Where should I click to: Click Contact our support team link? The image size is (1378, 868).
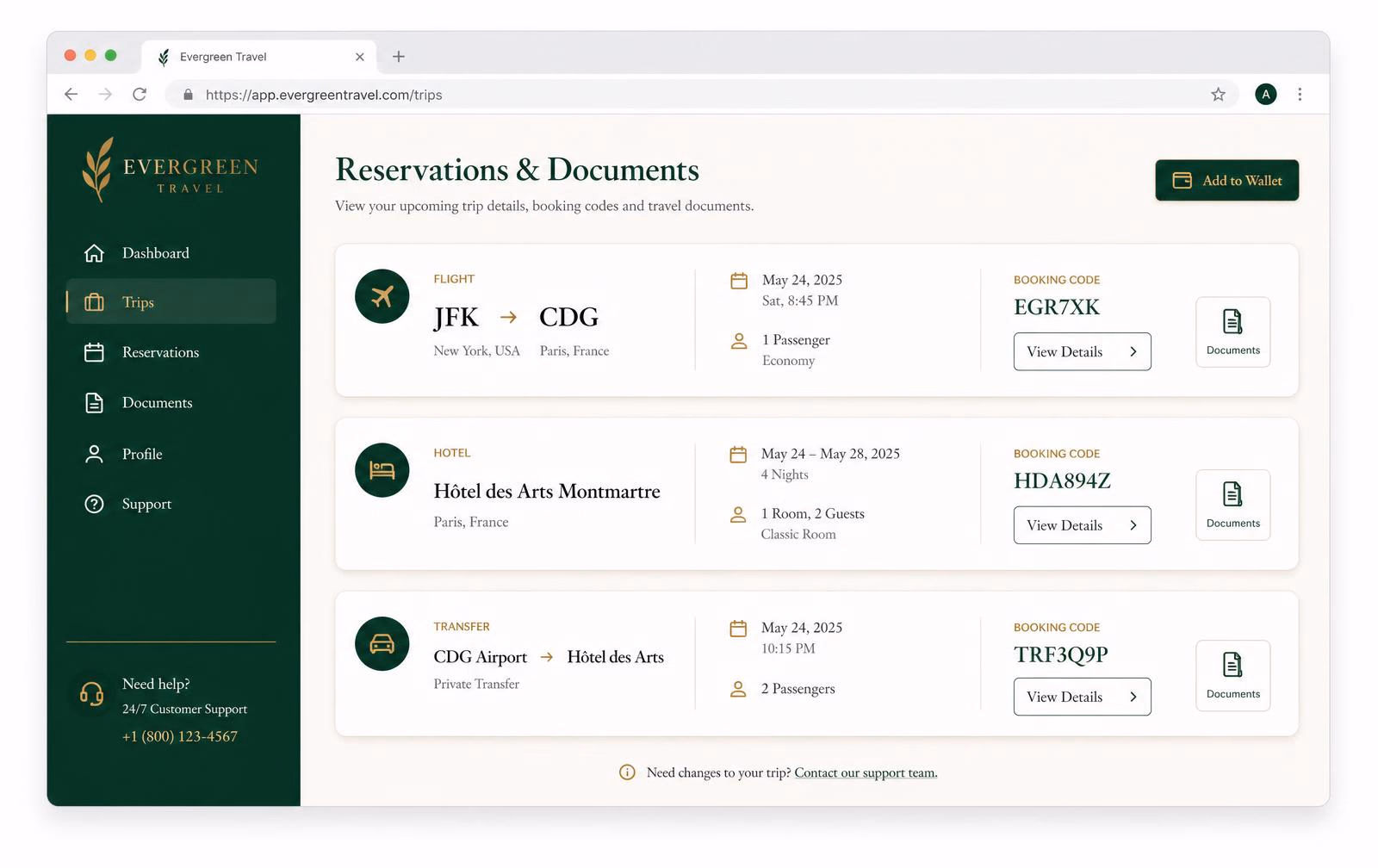[866, 773]
